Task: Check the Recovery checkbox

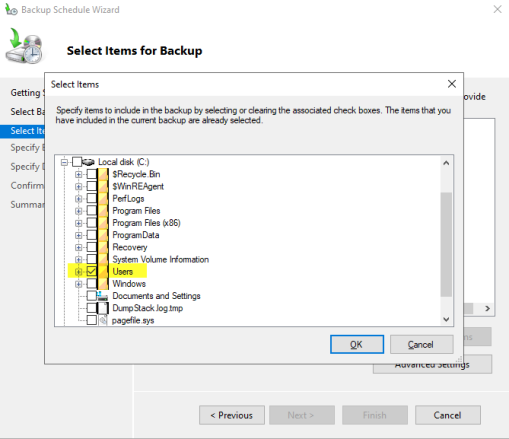Action: coord(92,247)
